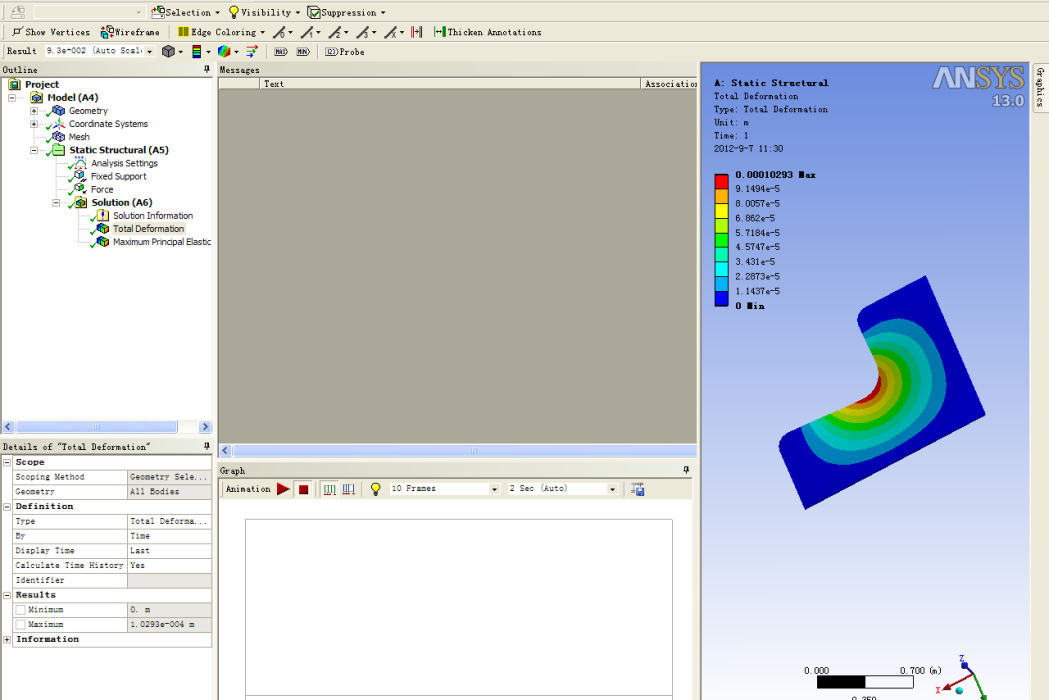The width and height of the screenshot is (1049, 700).
Task: Click the edge connection X icon
Action: pos(393,31)
